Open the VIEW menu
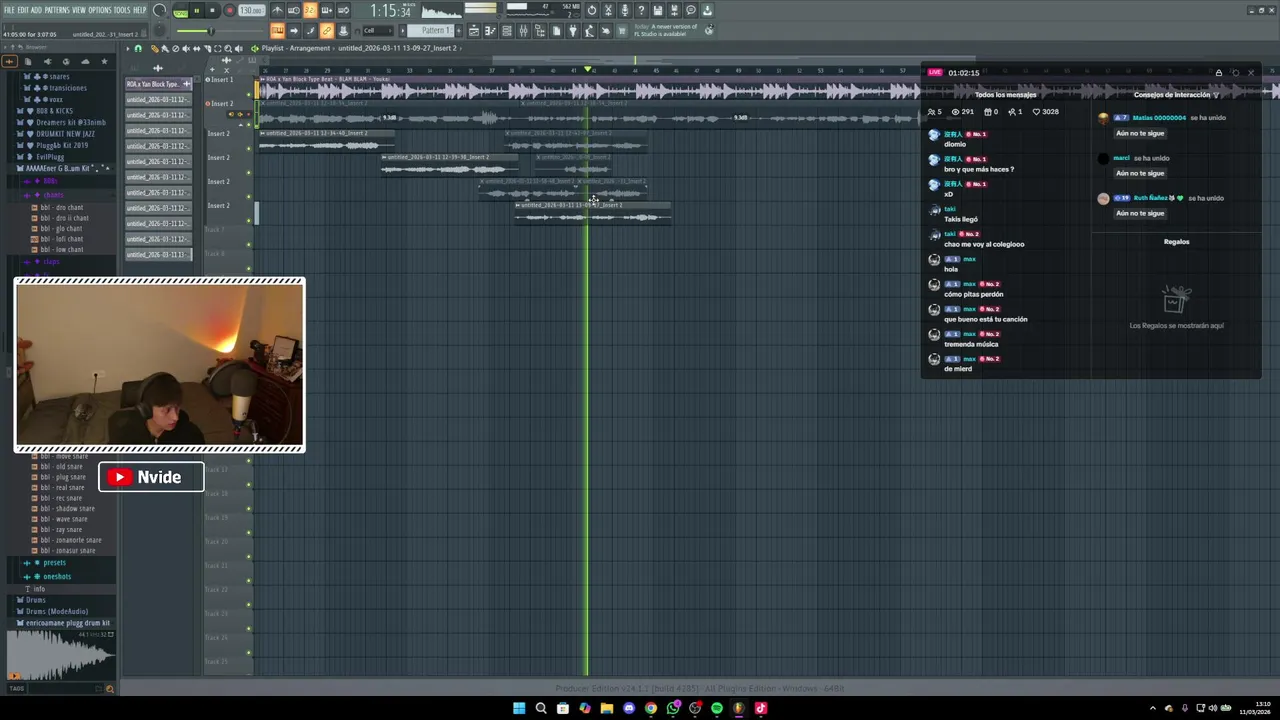 (x=79, y=10)
